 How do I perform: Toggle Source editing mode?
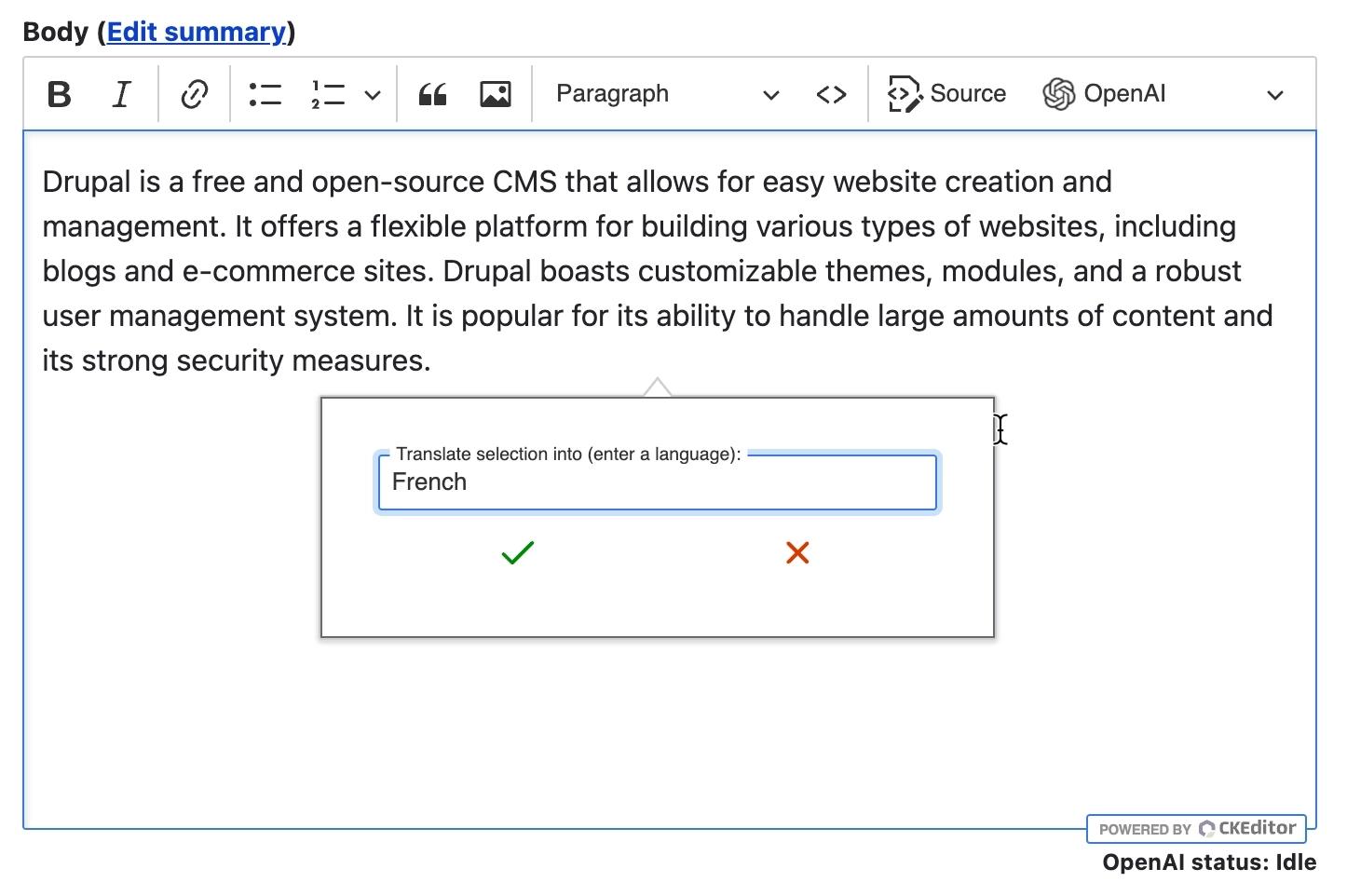[x=947, y=94]
